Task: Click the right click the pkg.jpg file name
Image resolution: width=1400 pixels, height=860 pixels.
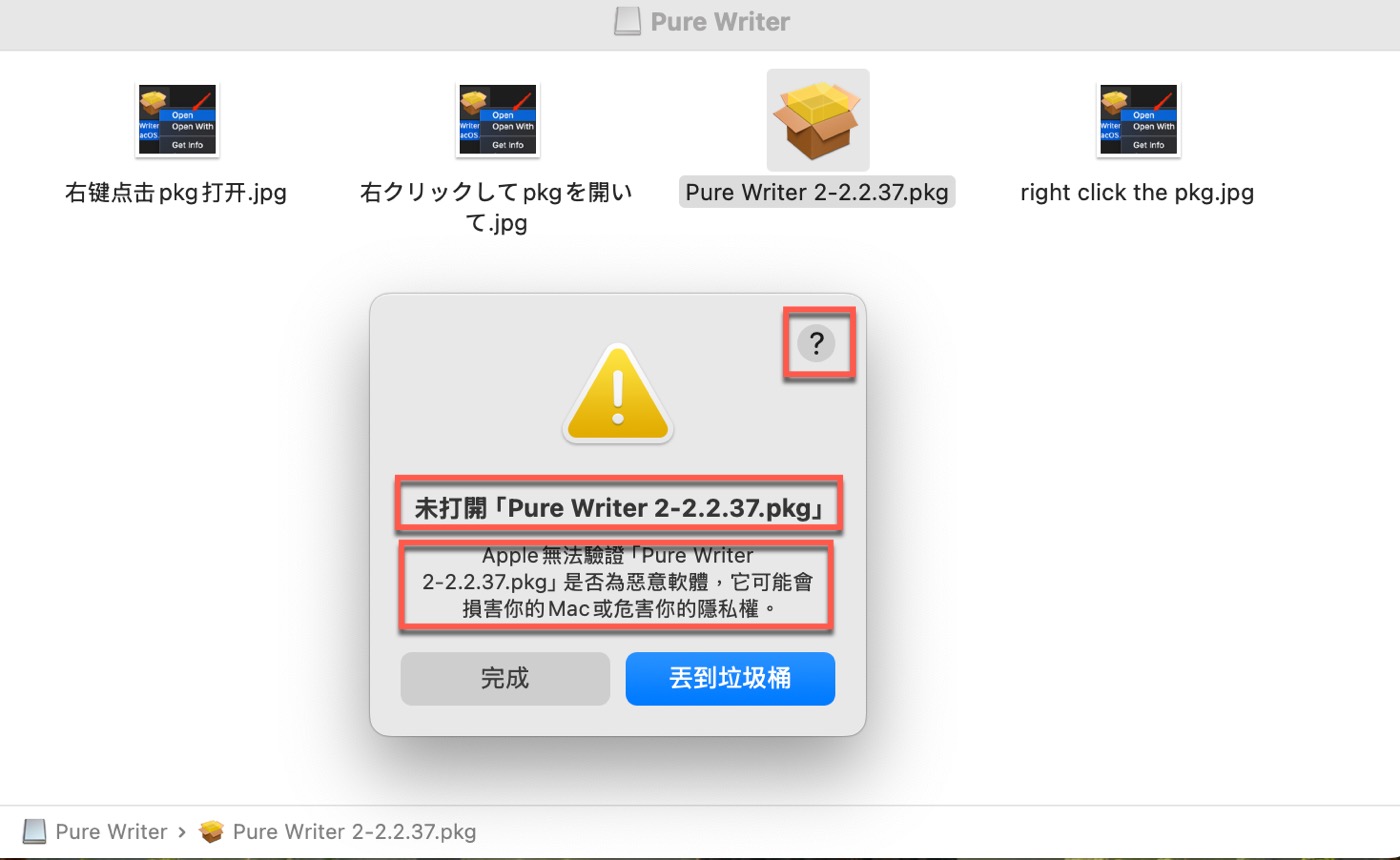Action: click(1137, 192)
